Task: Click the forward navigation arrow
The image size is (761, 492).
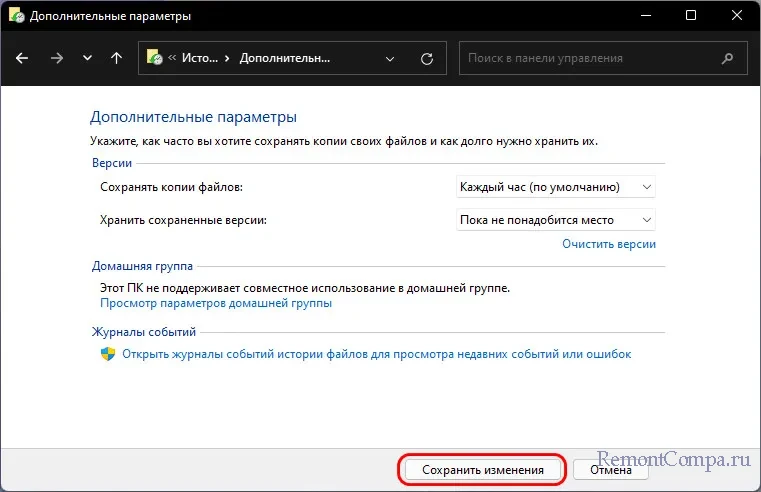Action: click(56, 58)
